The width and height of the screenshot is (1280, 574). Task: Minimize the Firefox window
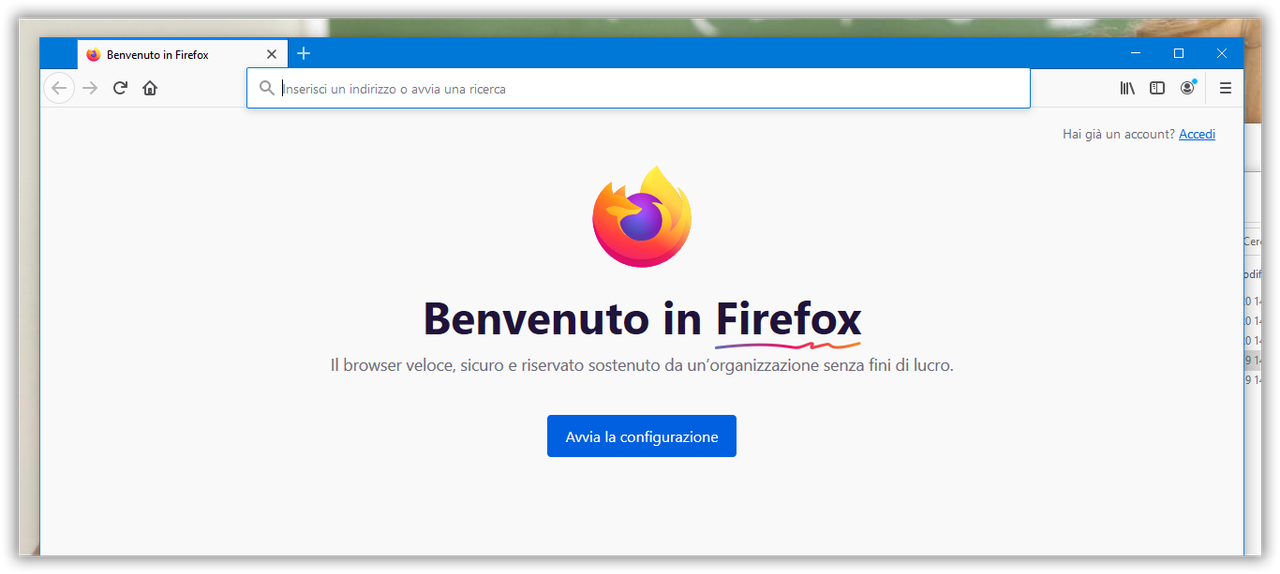1135,53
